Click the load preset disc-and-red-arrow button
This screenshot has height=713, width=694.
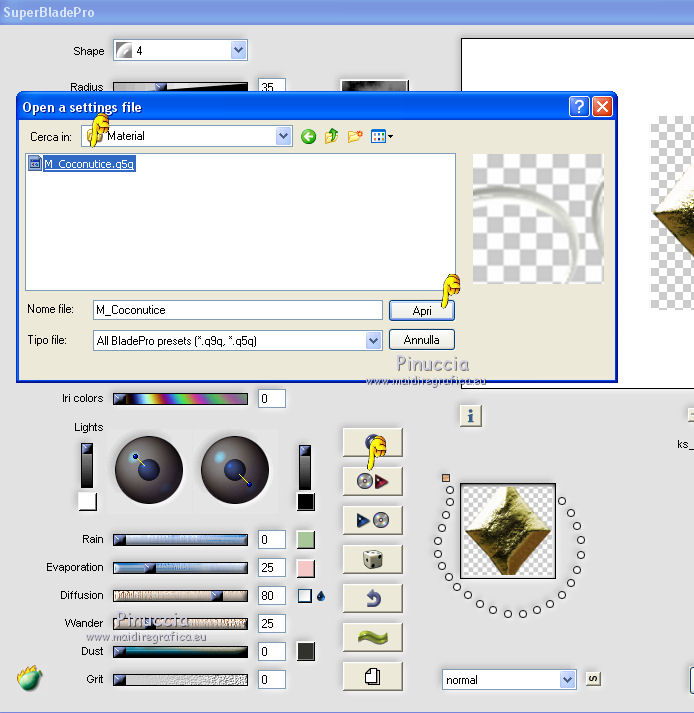(x=372, y=481)
